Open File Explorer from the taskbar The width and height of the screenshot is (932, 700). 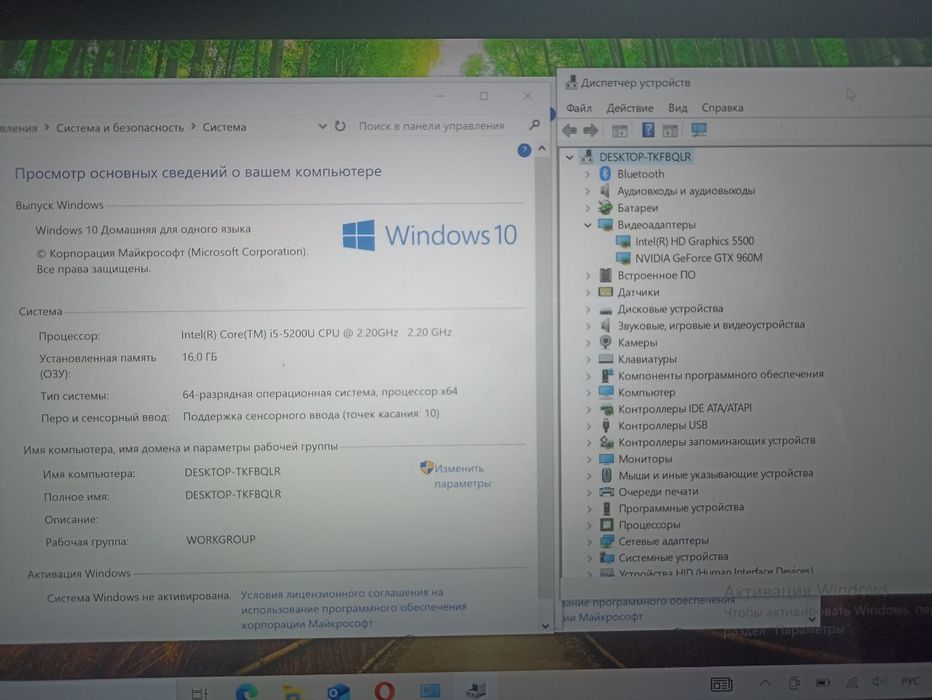click(292, 692)
